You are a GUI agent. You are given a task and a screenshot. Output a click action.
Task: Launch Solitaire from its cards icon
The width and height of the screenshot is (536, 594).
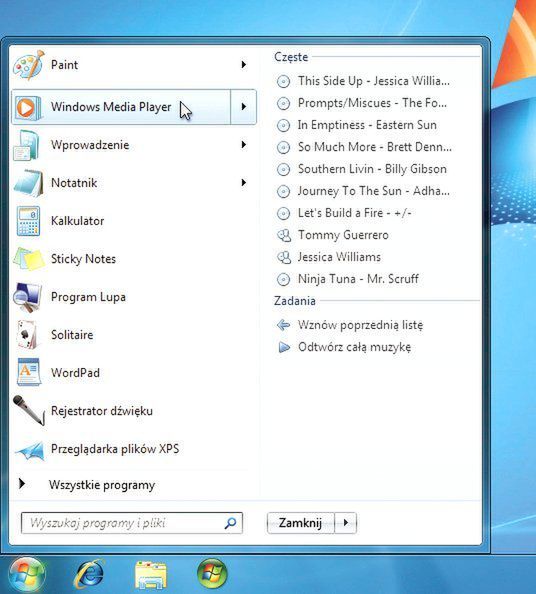click(x=28, y=335)
